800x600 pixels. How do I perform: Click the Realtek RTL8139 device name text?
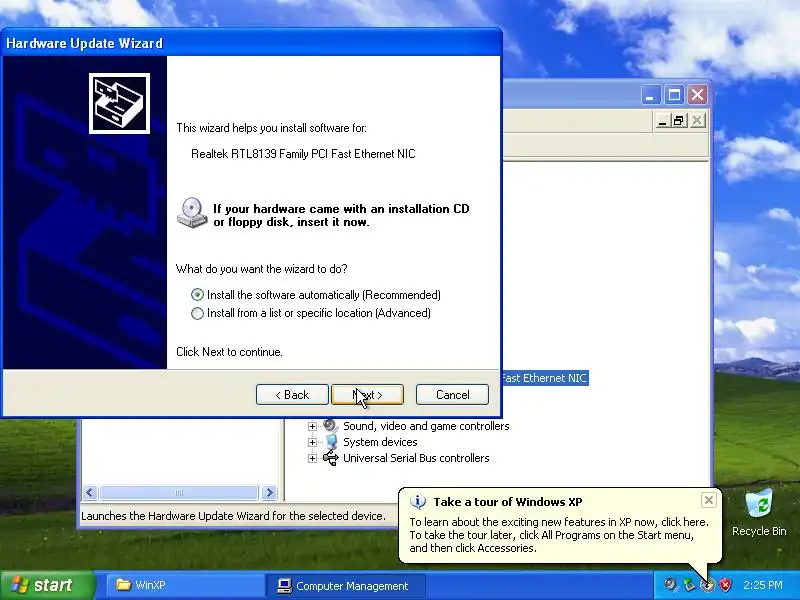(303, 154)
